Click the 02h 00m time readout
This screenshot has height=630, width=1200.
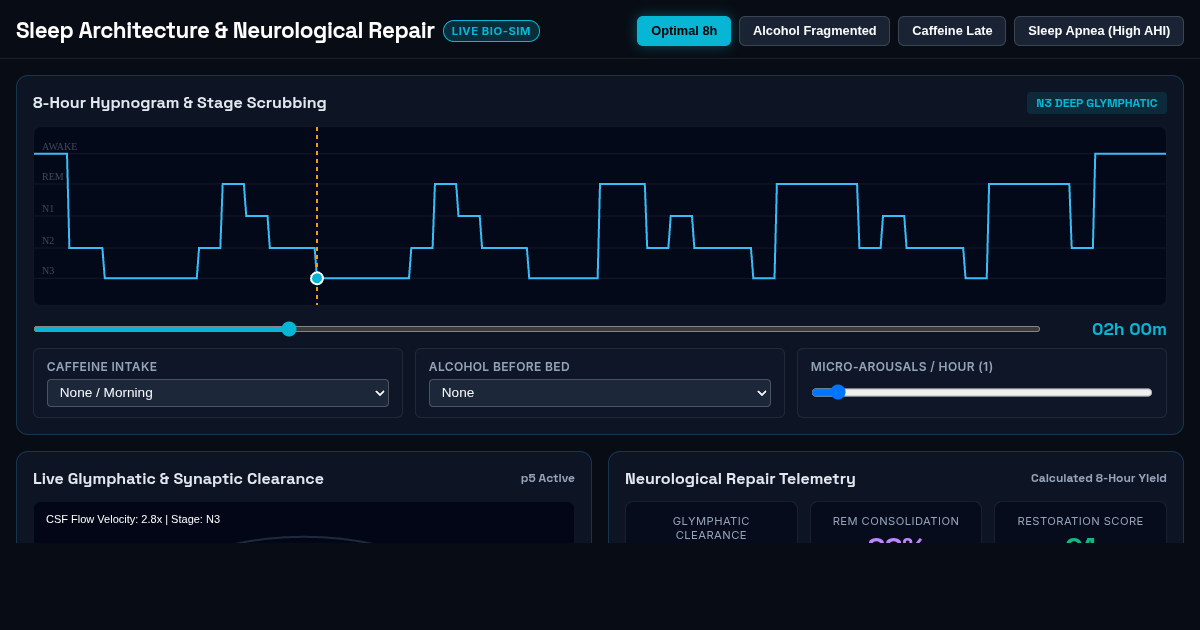(1129, 329)
